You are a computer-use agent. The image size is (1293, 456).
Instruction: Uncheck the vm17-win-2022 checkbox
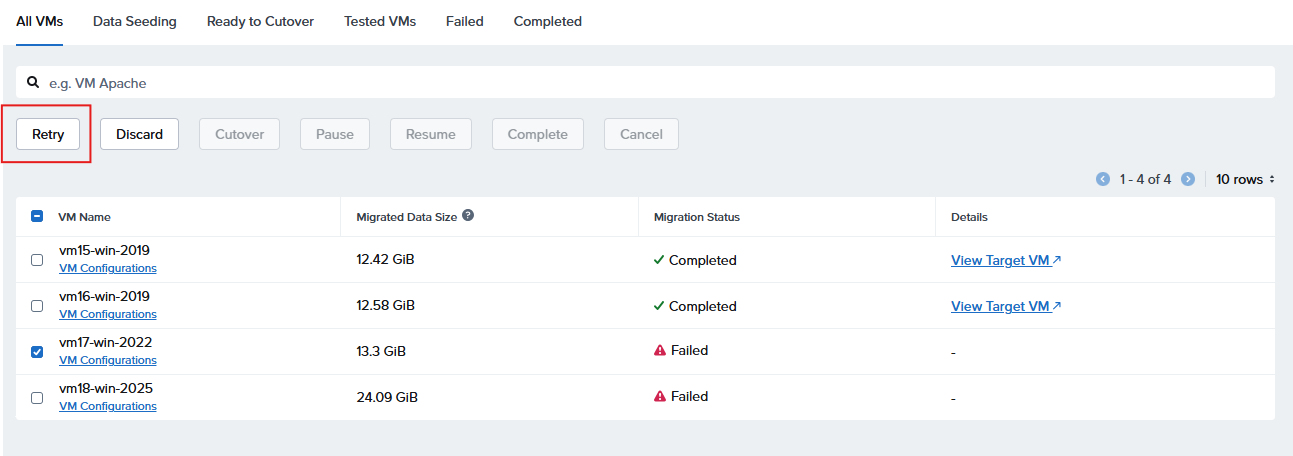pos(37,352)
